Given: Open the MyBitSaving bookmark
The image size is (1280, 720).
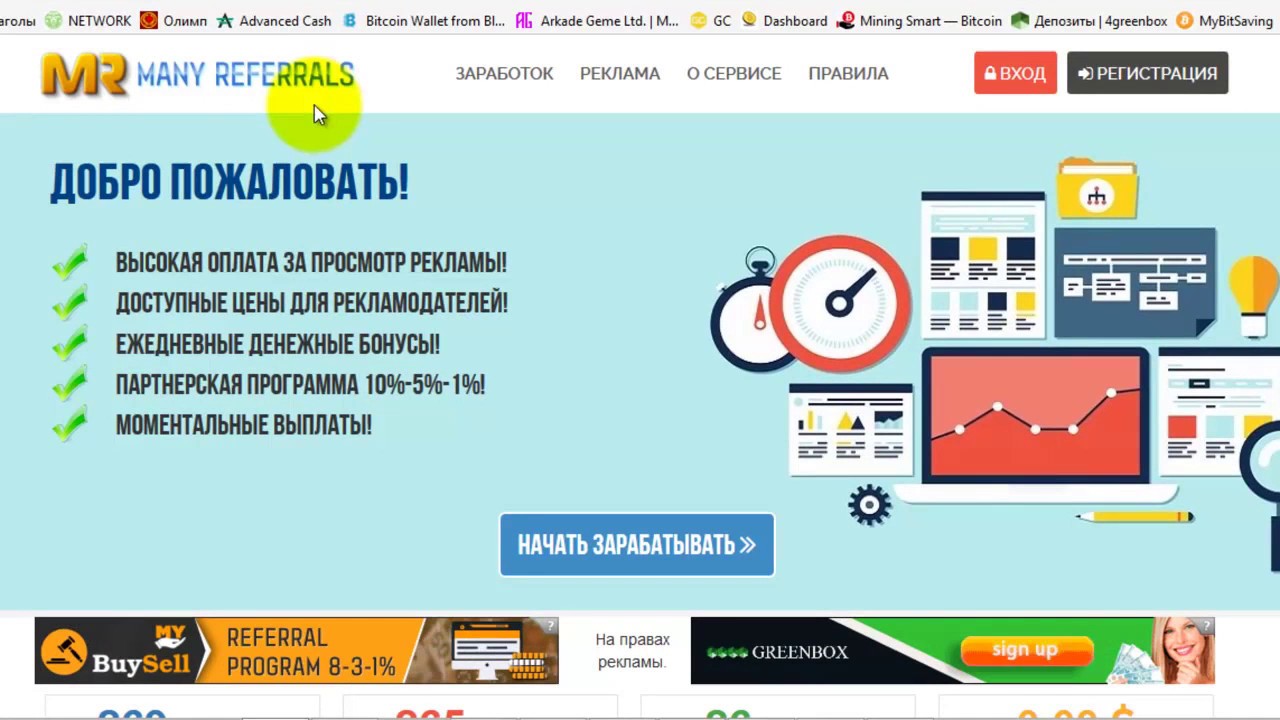Looking at the screenshot, I should (x=1225, y=20).
